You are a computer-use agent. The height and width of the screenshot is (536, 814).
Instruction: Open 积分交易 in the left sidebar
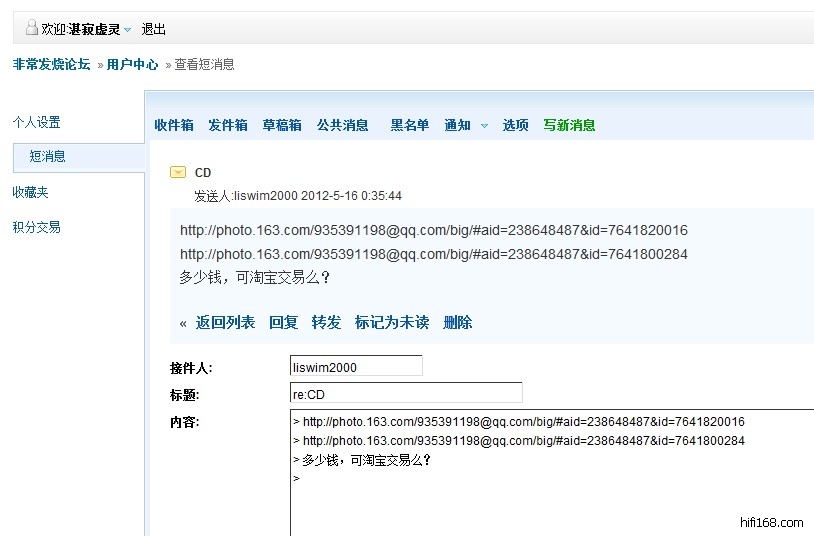[x=36, y=227]
